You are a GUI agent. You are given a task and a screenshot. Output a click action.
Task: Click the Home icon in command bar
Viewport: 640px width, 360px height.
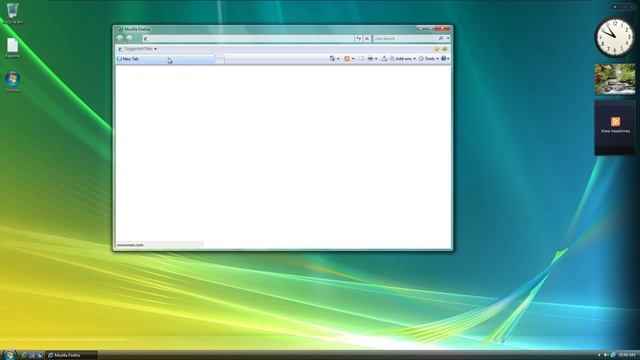click(332, 59)
